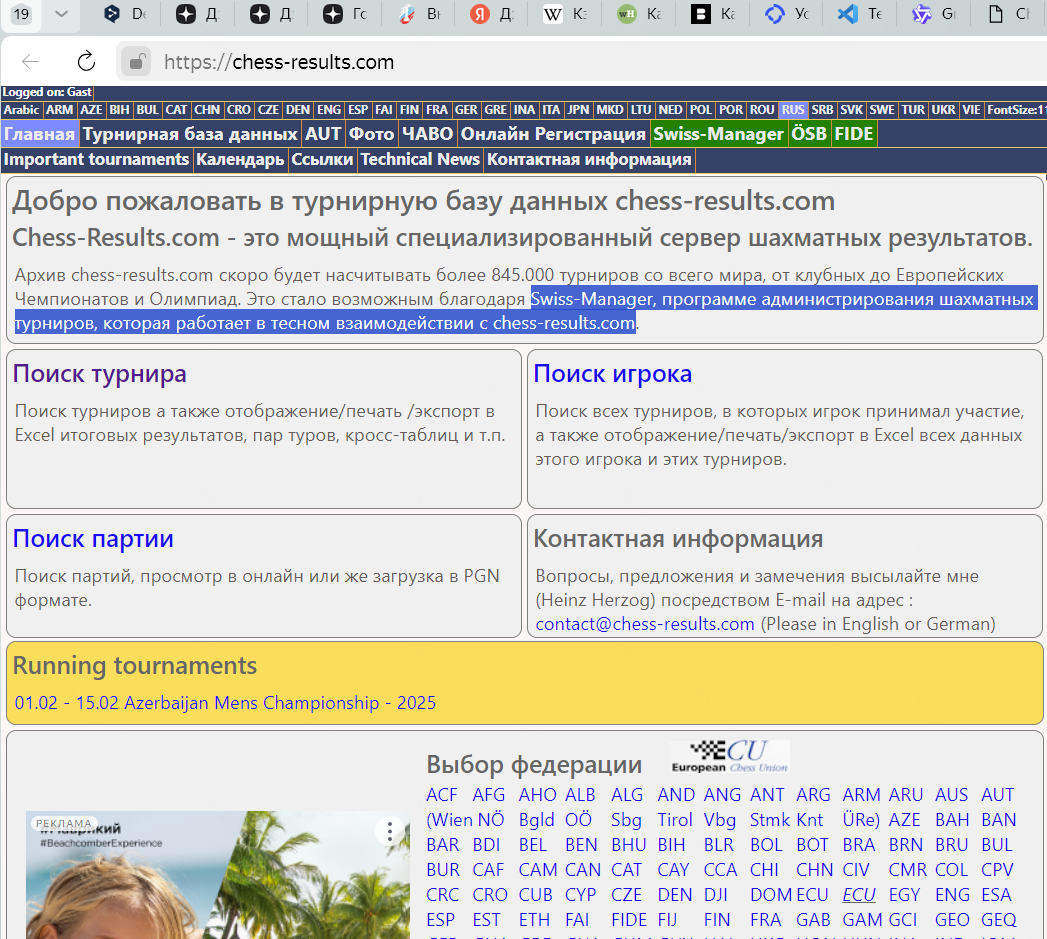
Task: Select the AZE federation link
Action: coord(905,819)
